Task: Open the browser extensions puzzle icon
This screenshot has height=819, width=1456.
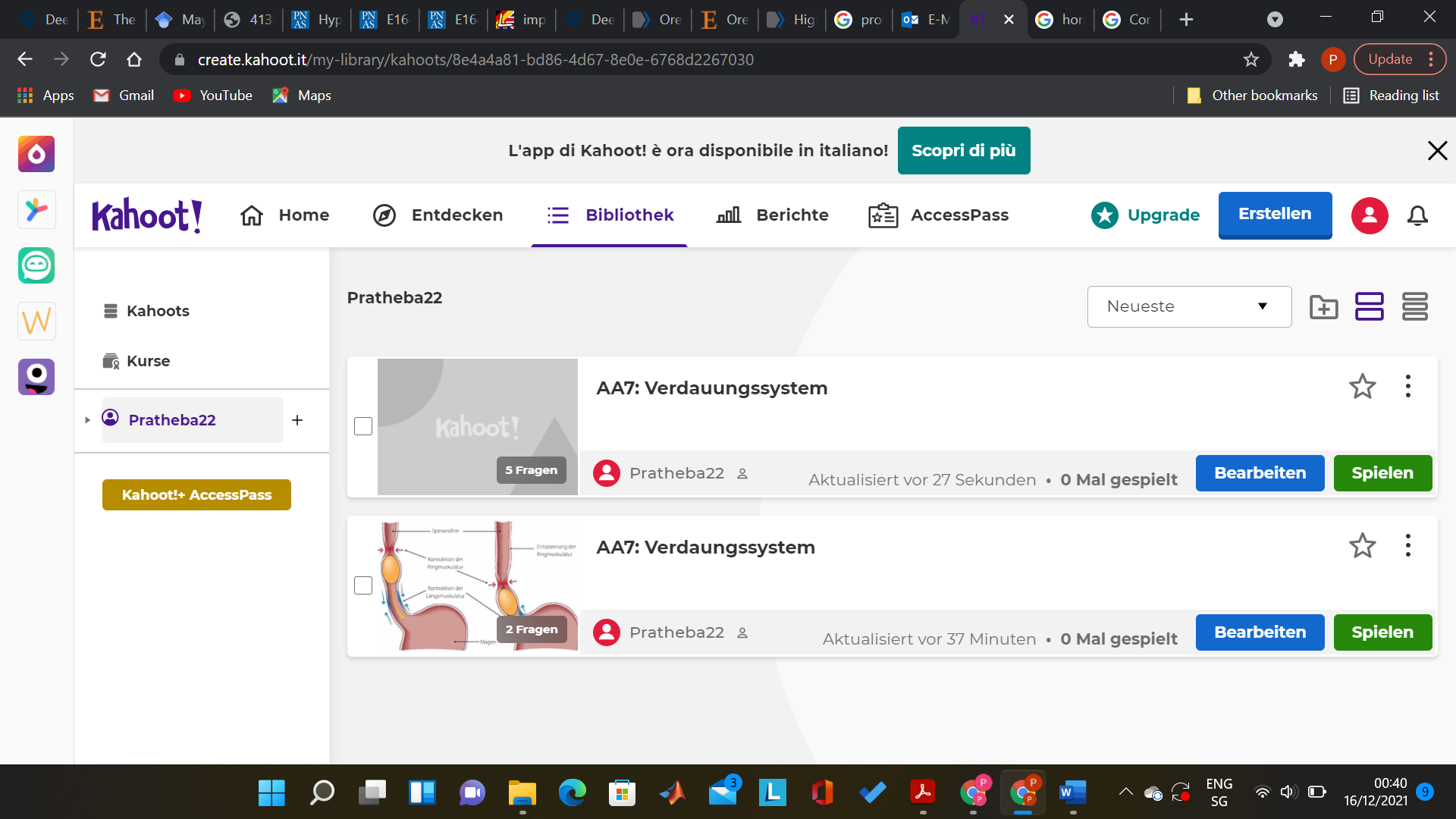Action: 1297,59
